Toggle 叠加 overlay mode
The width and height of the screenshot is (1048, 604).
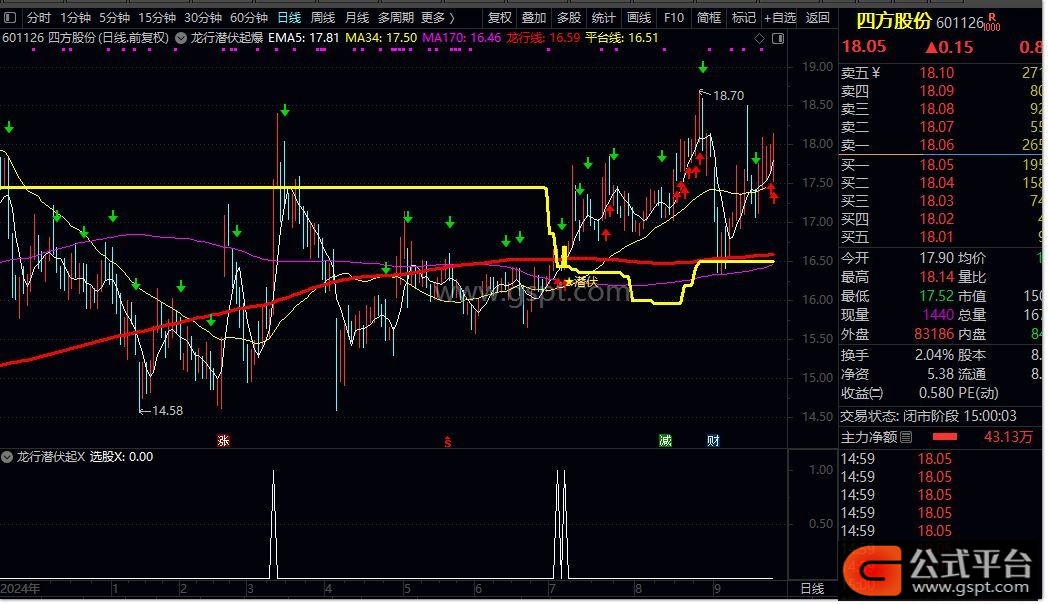(534, 17)
